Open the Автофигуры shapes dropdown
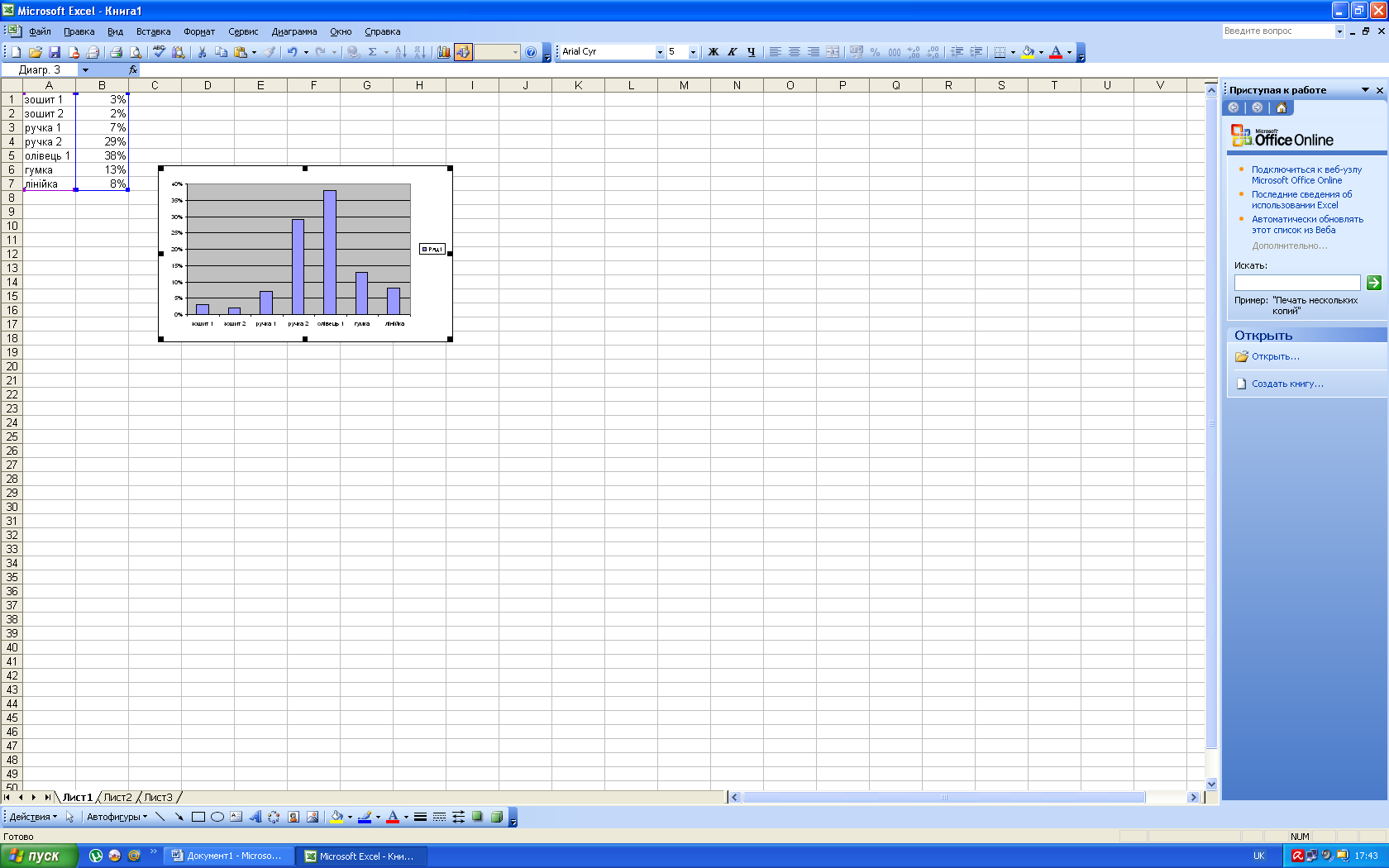This screenshot has height=868, width=1389. pyautogui.click(x=117, y=817)
